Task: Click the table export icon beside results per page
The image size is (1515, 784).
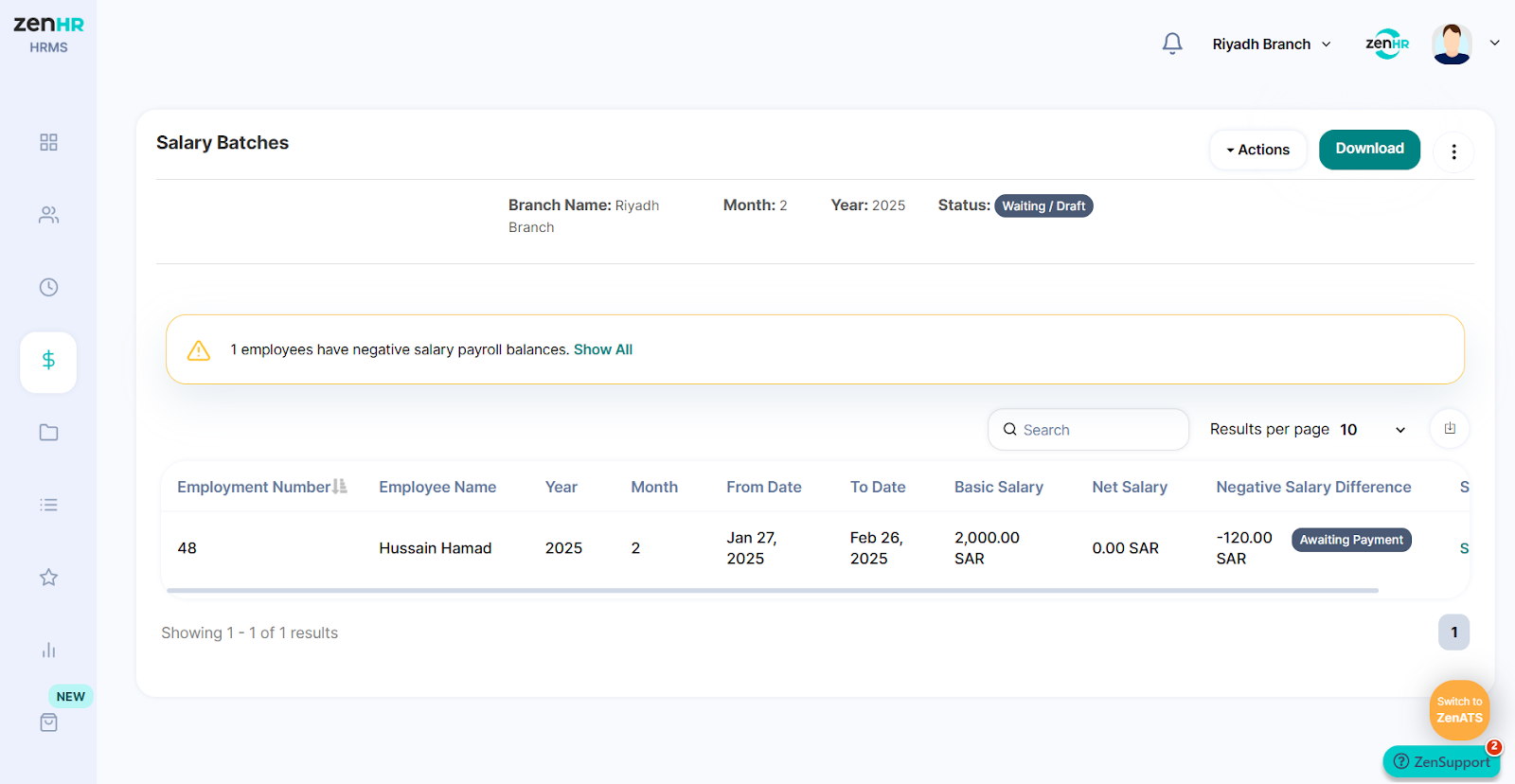Action: click(x=1450, y=428)
